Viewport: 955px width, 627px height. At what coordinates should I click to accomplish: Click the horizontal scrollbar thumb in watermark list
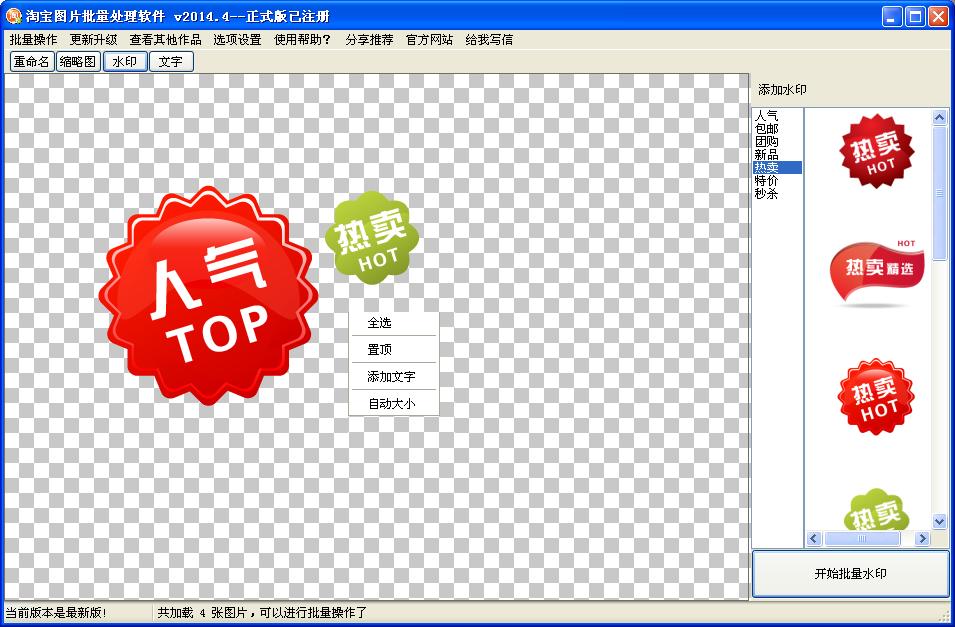click(x=862, y=539)
